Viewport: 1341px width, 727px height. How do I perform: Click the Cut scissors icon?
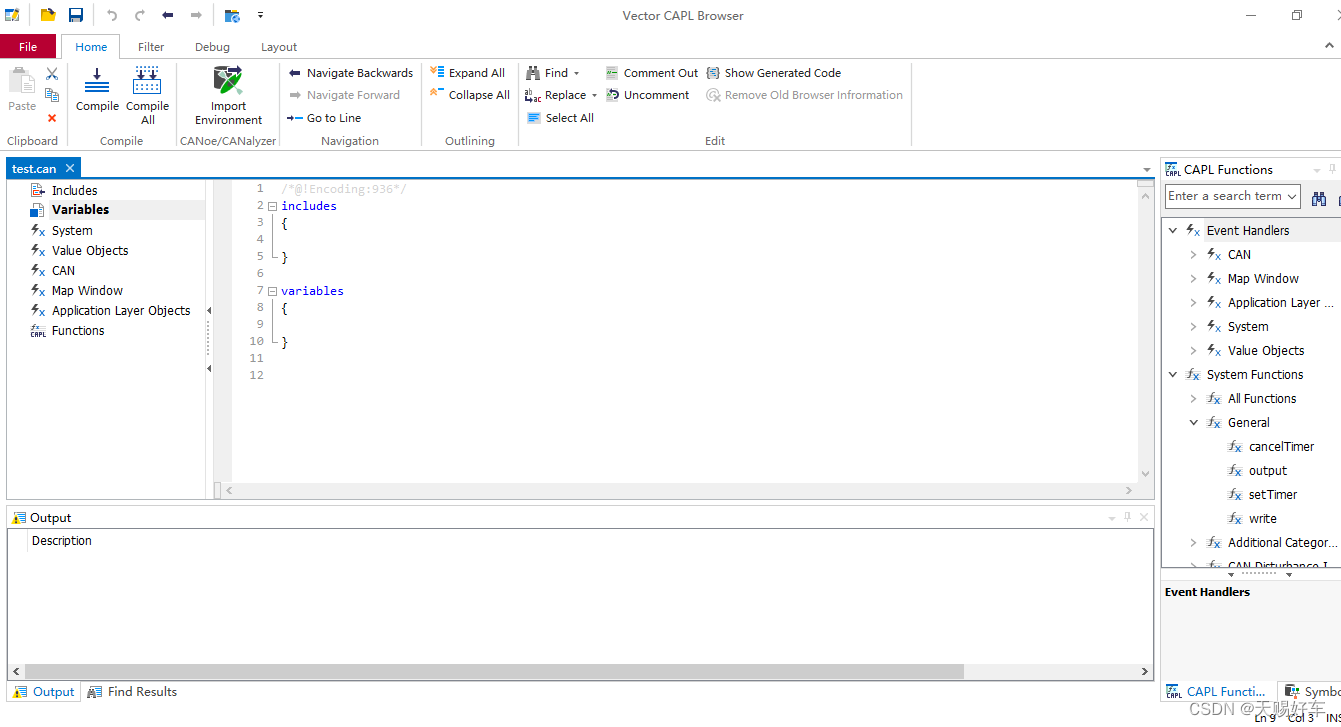pyautogui.click(x=52, y=74)
